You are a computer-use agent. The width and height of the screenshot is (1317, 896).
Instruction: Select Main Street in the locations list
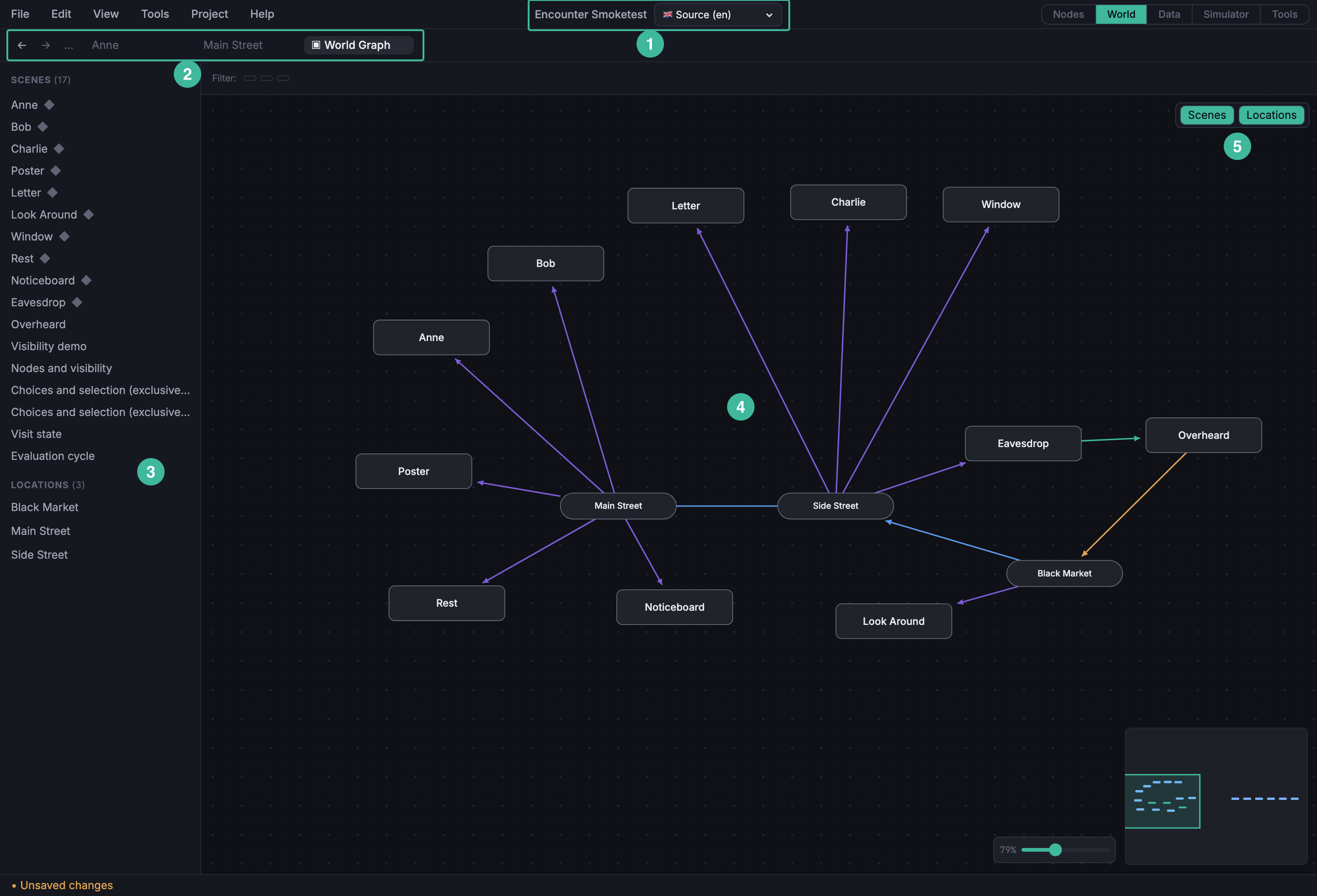[x=41, y=531]
